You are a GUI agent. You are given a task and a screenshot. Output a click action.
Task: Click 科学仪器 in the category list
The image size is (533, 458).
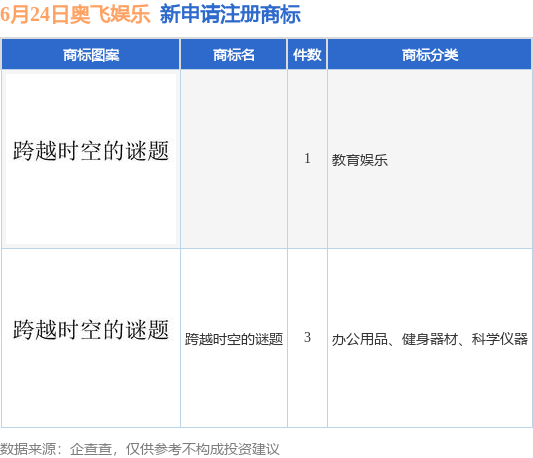pyautogui.click(x=500, y=339)
